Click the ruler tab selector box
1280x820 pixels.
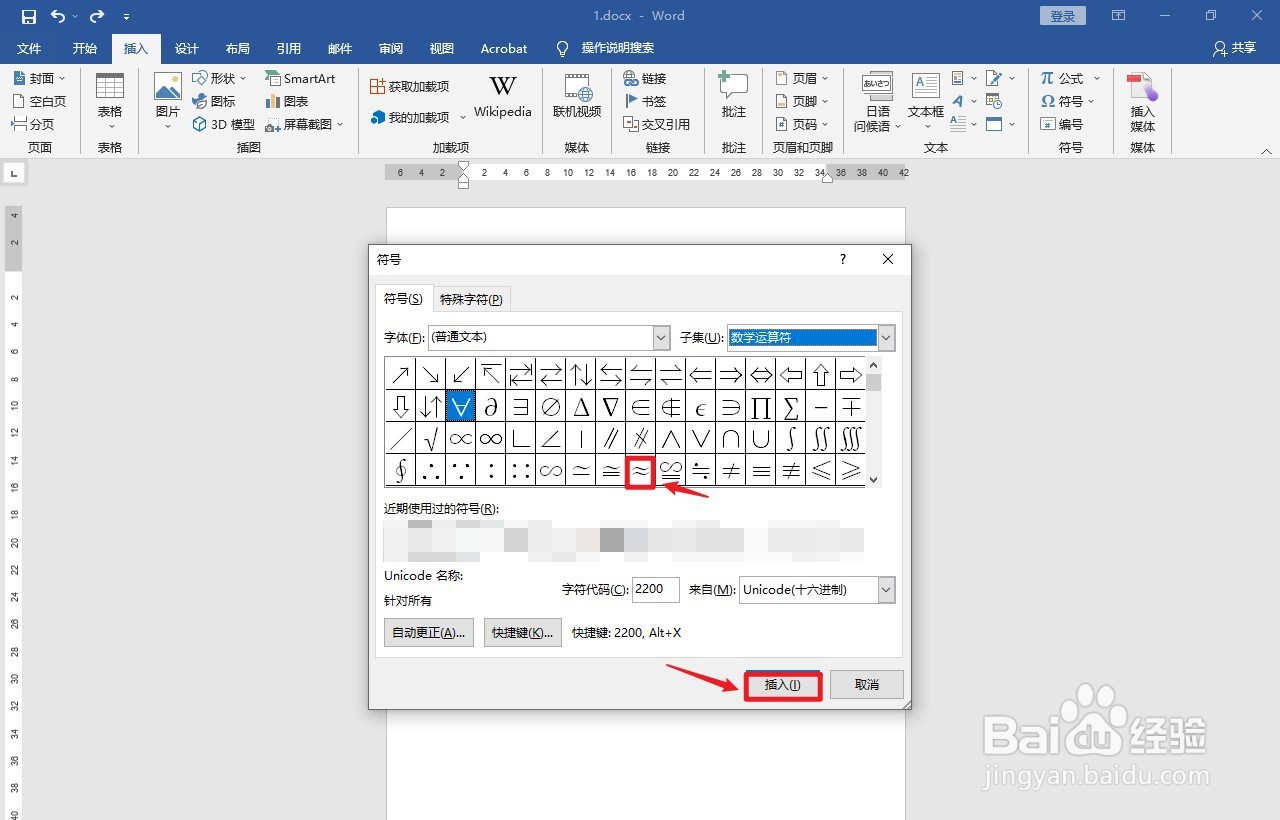pos(14,174)
